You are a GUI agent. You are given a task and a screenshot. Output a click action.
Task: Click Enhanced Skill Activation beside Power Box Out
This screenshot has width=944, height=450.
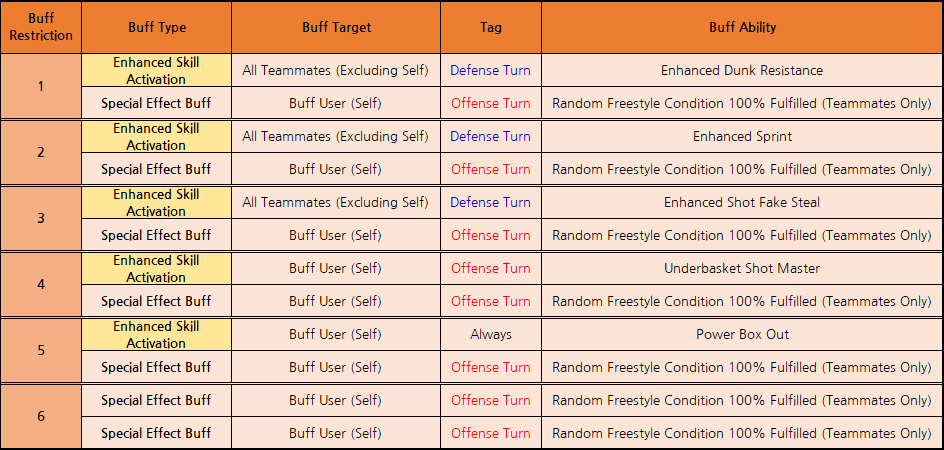tap(157, 335)
